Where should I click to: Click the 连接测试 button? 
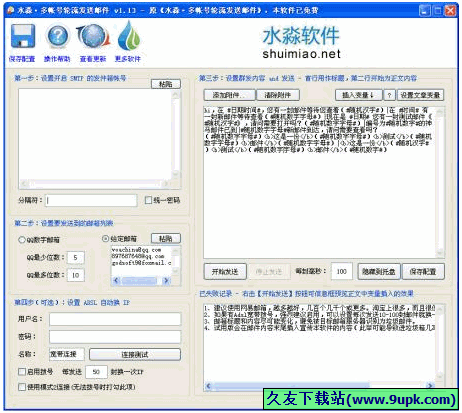(x=135, y=354)
